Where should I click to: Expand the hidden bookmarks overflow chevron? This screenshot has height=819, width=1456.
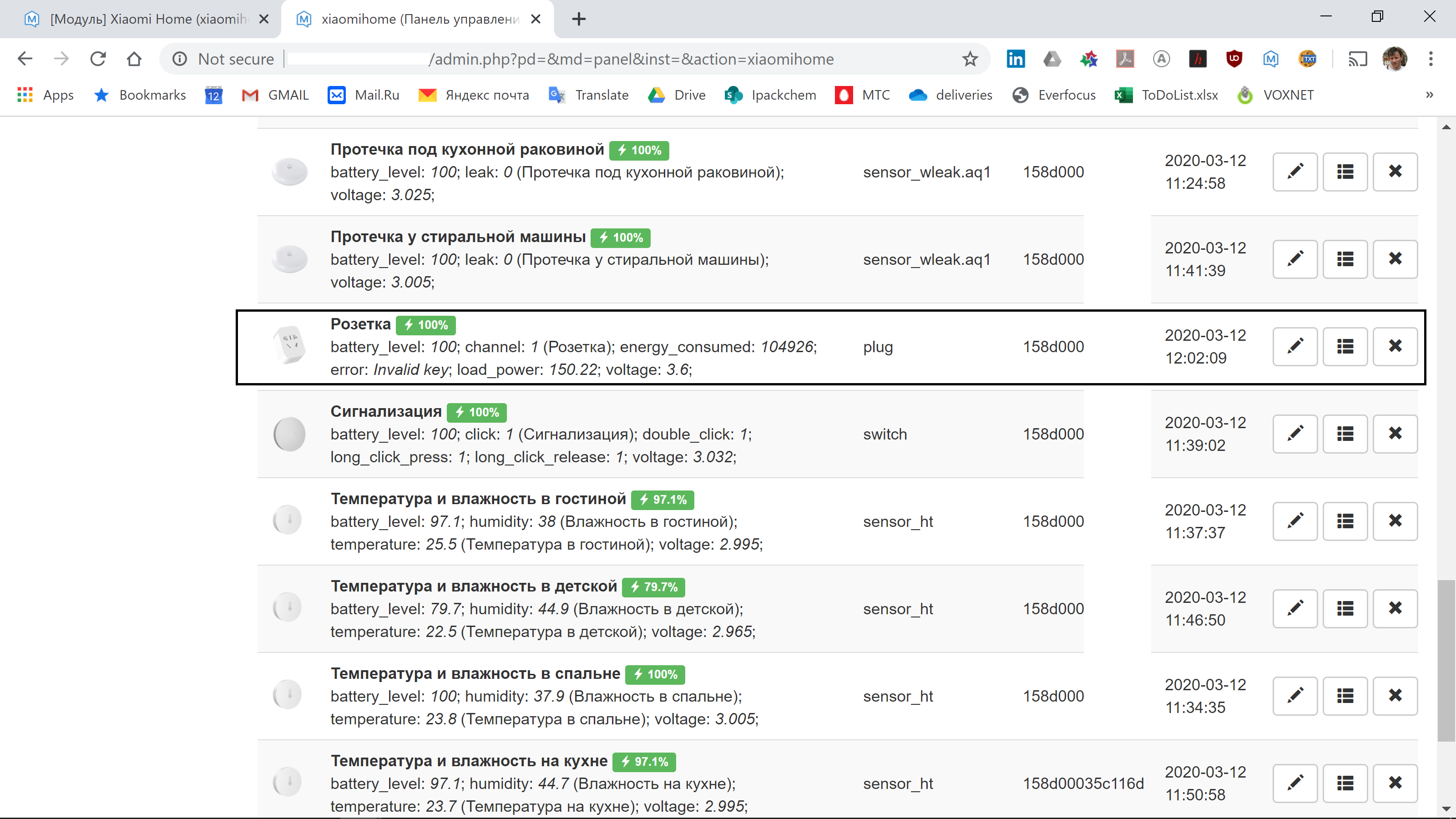(1430, 95)
